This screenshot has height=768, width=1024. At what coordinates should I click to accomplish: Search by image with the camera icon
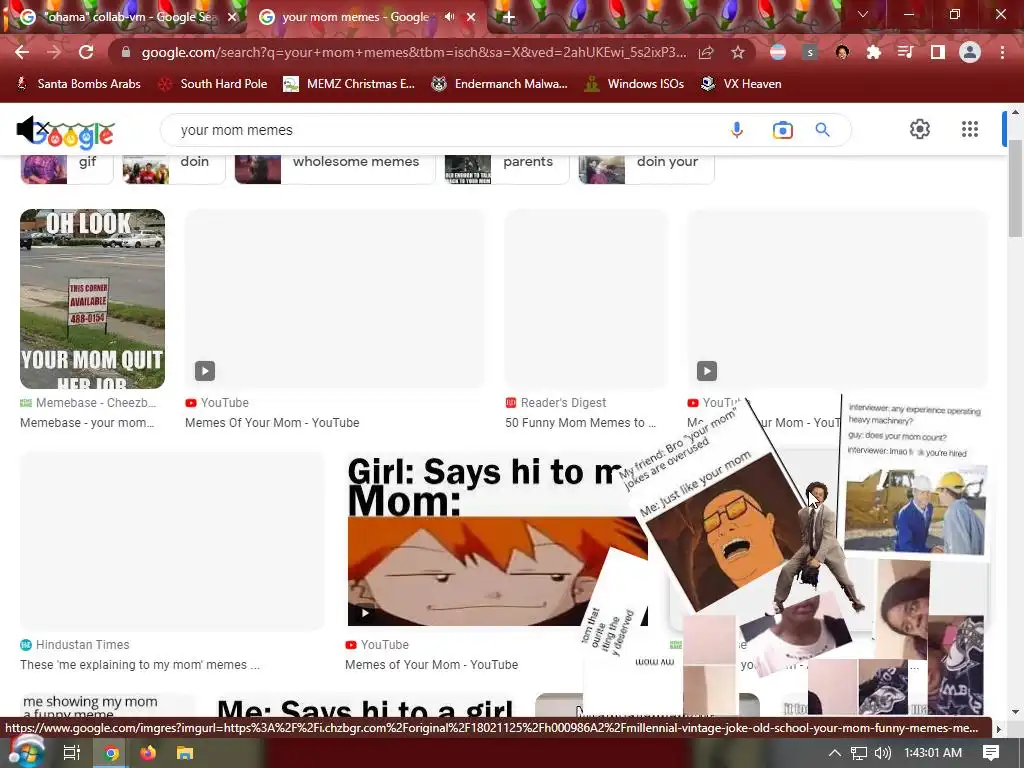point(782,130)
